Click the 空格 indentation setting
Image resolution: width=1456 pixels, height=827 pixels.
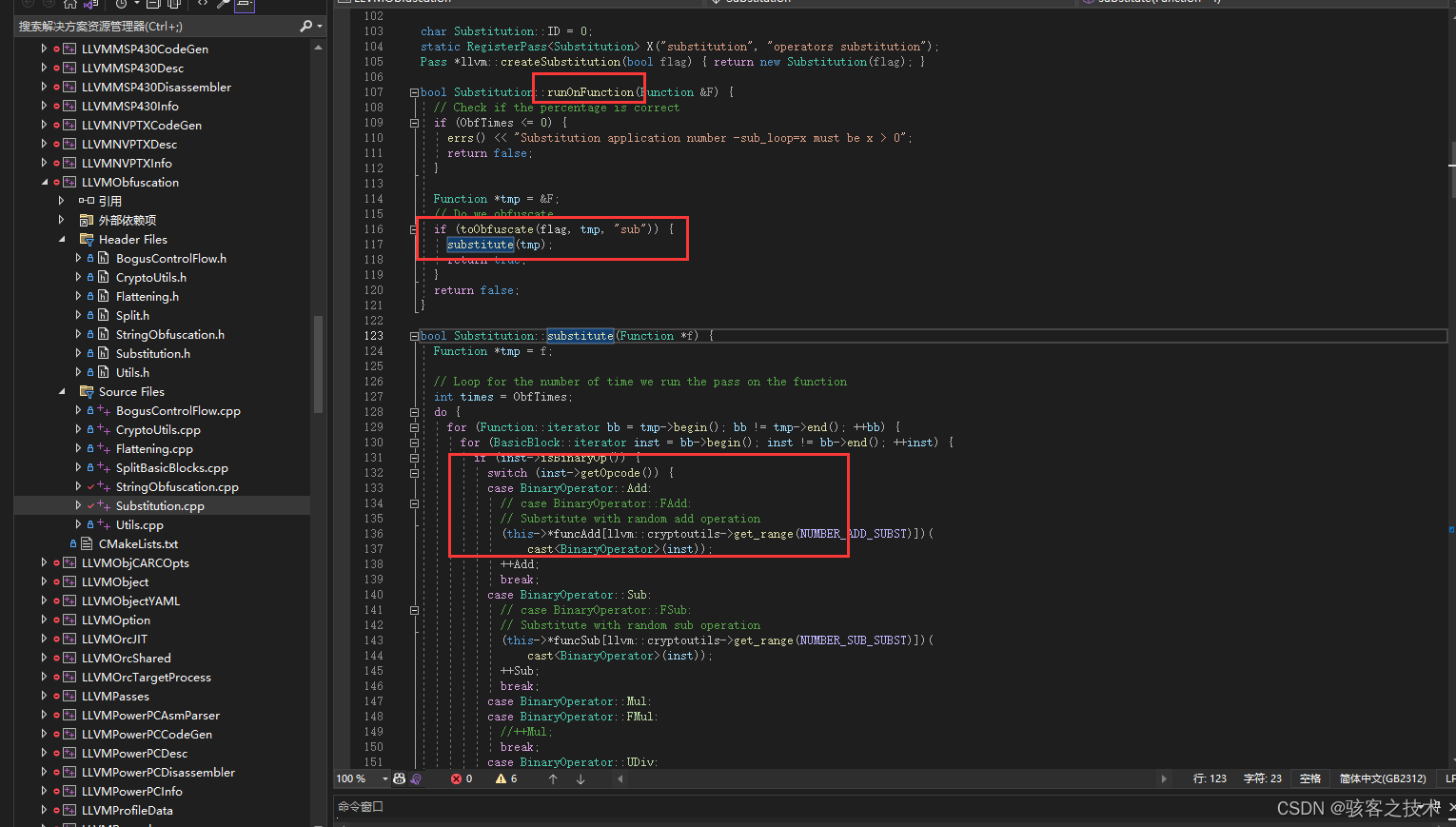pyautogui.click(x=1310, y=778)
